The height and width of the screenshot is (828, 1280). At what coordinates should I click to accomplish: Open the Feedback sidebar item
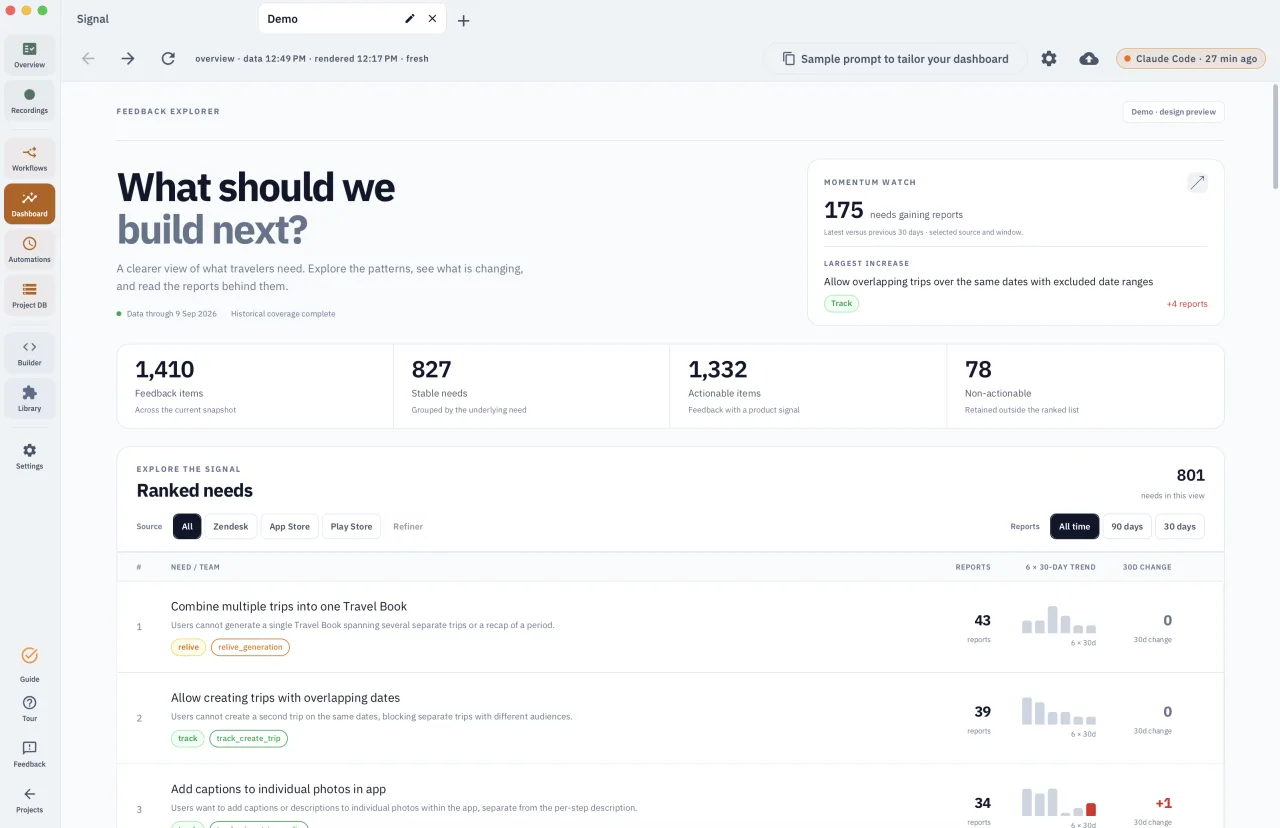coord(29,754)
